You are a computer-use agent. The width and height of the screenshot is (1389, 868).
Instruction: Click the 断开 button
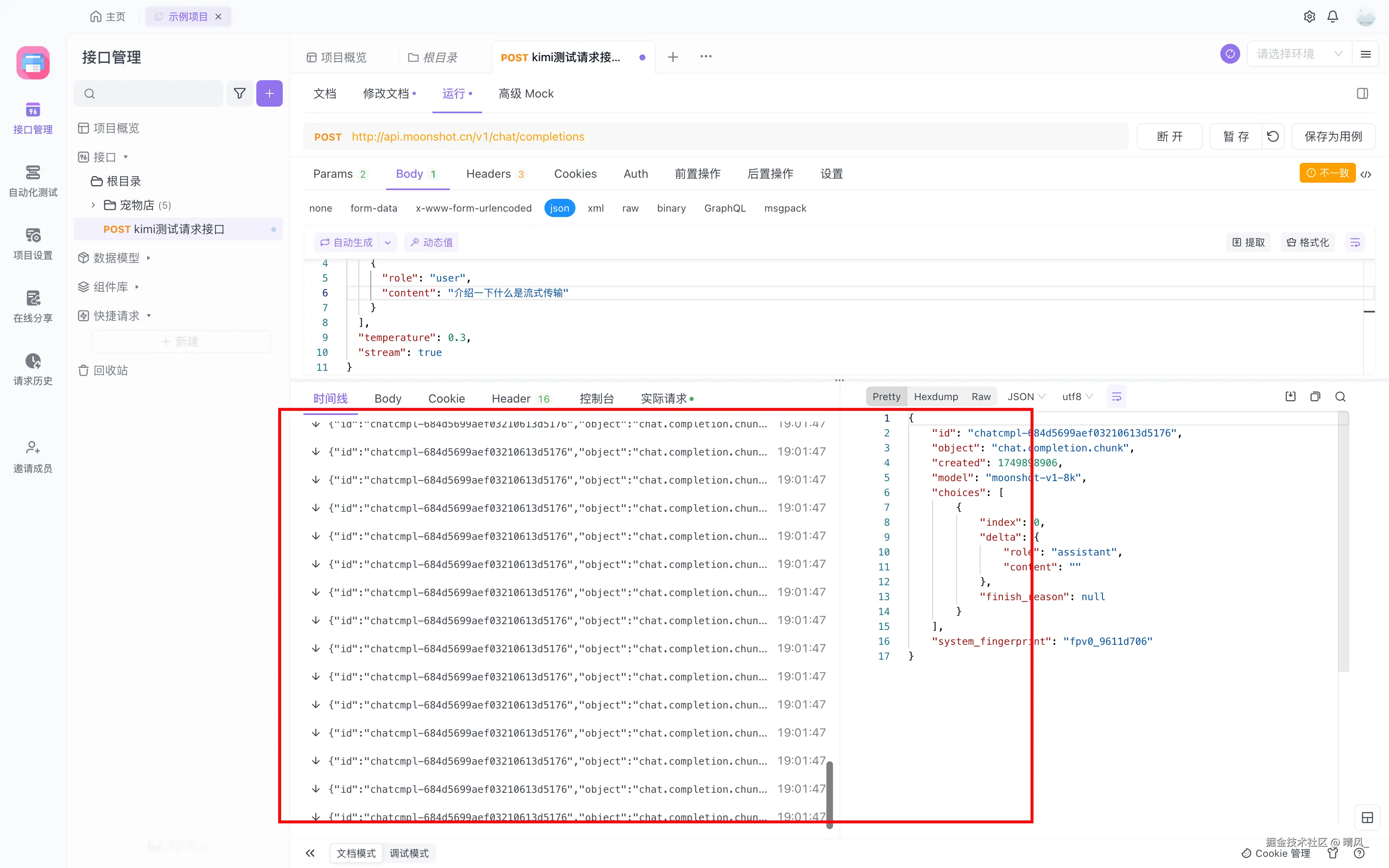tap(1169, 137)
